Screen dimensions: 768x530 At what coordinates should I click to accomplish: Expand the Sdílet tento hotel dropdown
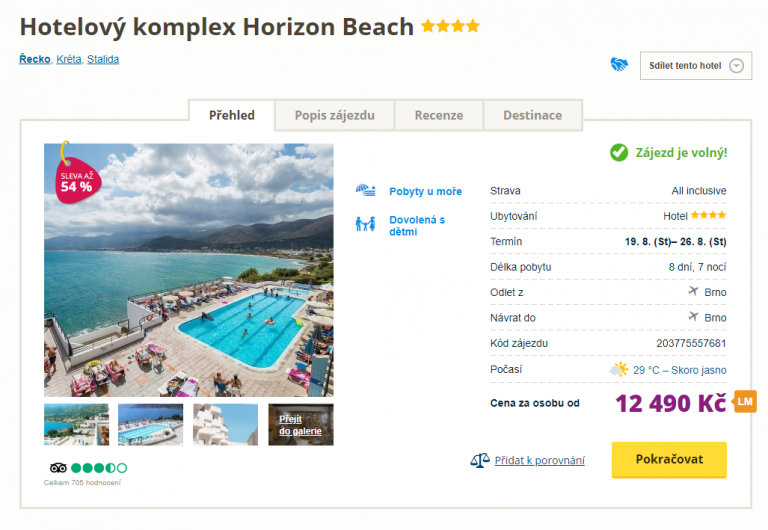pos(737,66)
